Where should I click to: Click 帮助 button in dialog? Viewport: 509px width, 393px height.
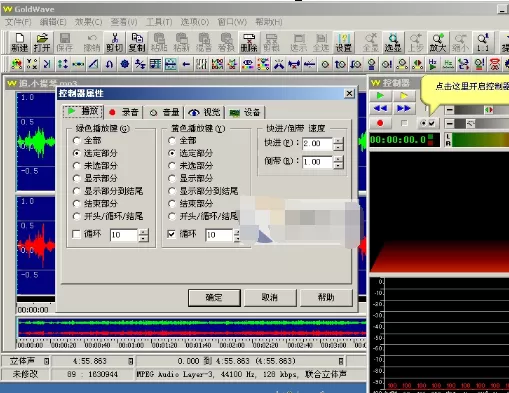[326, 297]
